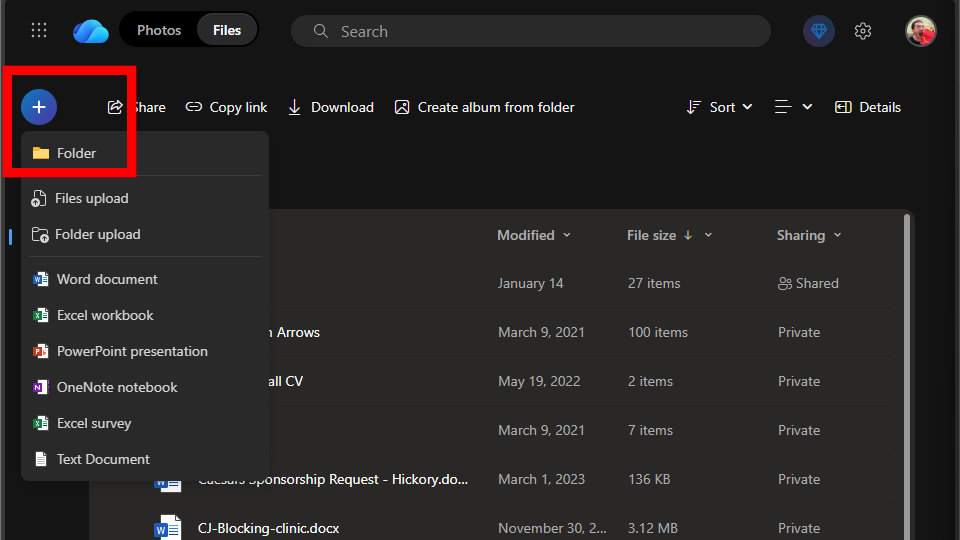The image size is (960, 540).
Task: Open Settings gear icon
Action: 863,31
